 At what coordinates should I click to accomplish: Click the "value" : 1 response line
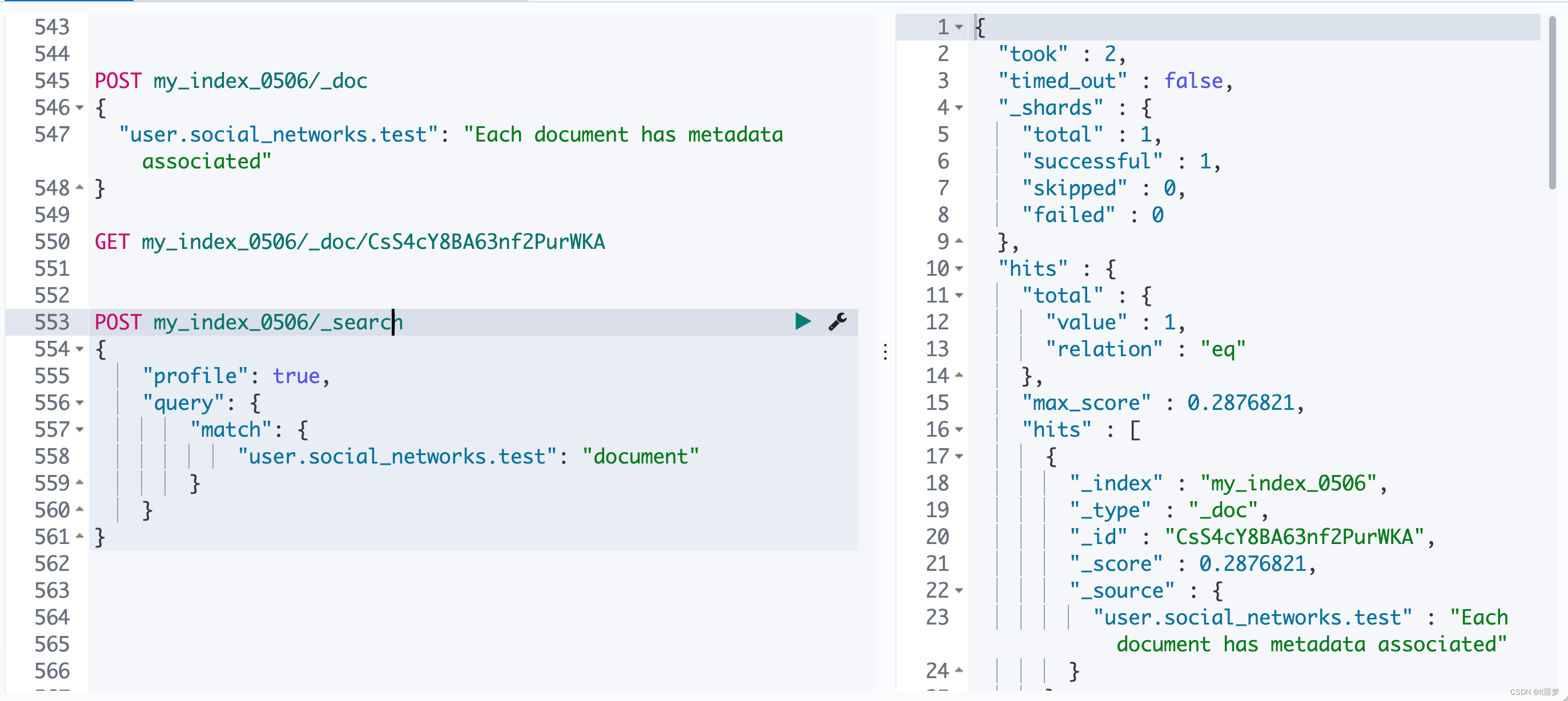[x=1115, y=322]
